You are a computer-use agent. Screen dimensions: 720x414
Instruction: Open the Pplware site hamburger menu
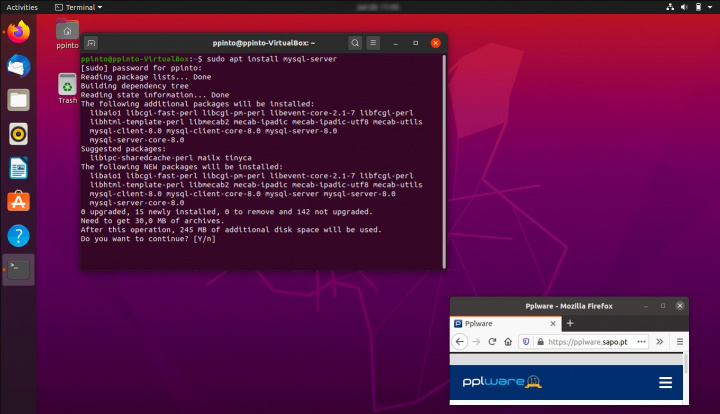point(665,382)
